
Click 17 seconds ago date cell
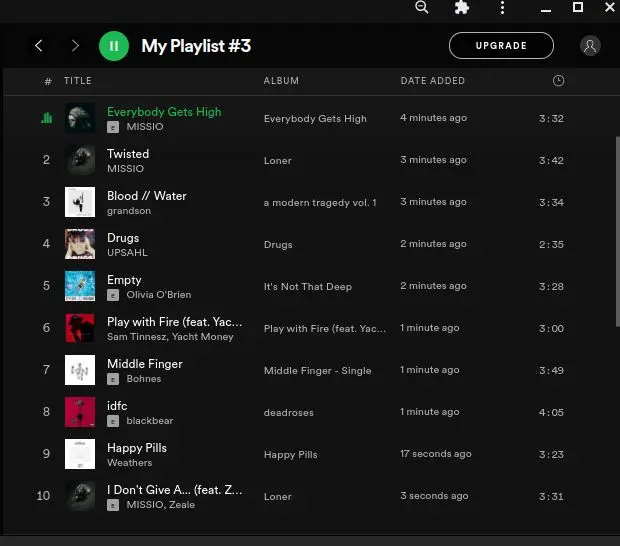[436, 454]
